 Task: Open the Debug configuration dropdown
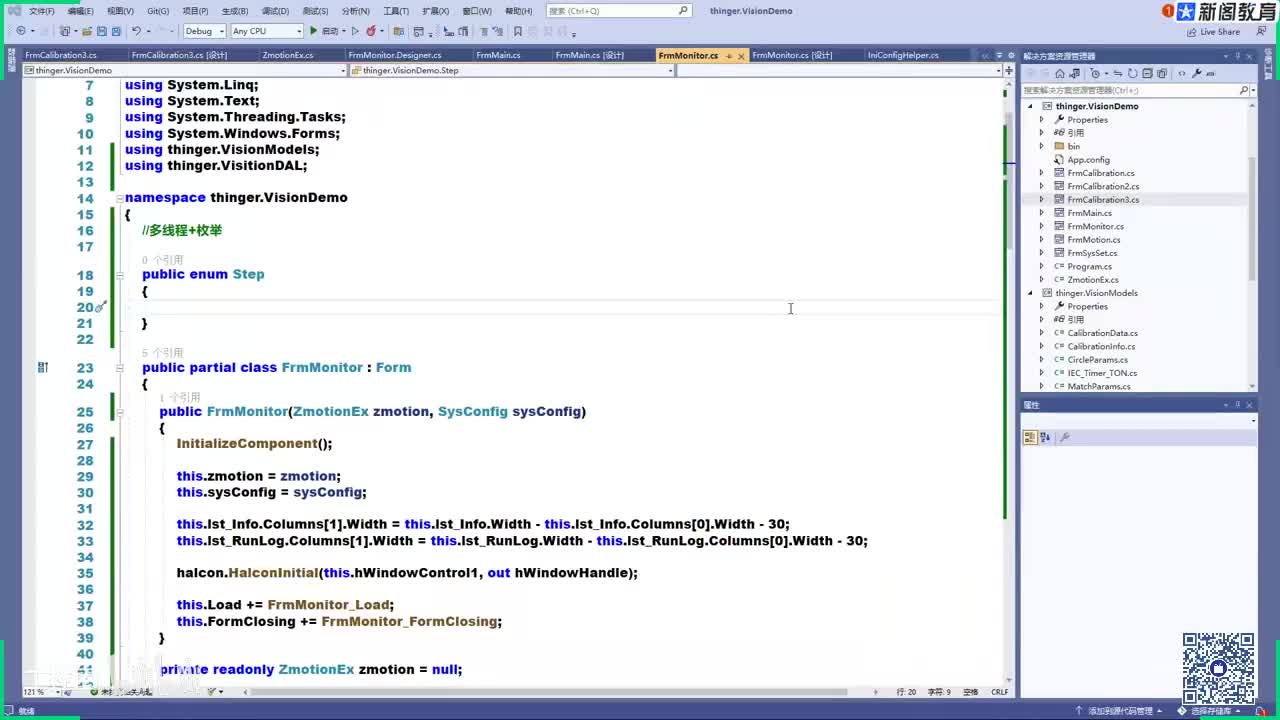205,31
